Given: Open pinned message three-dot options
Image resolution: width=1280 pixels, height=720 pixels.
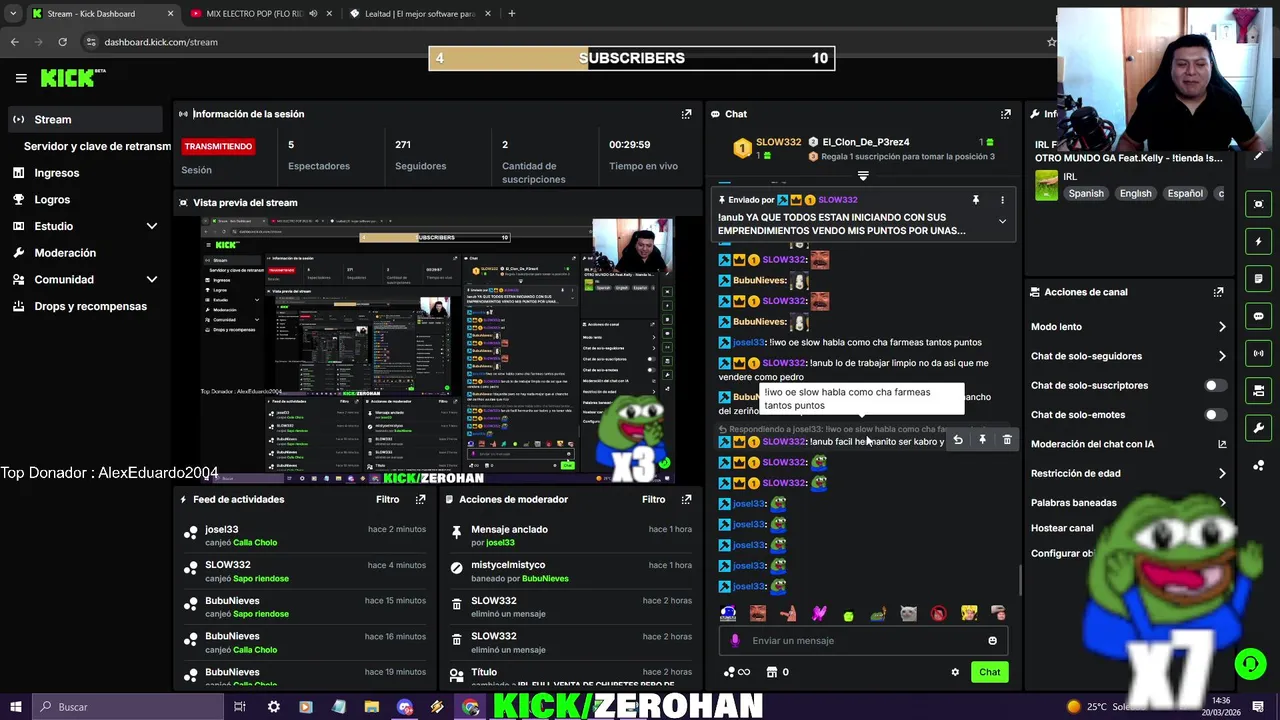Looking at the screenshot, I should (x=1002, y=200).
